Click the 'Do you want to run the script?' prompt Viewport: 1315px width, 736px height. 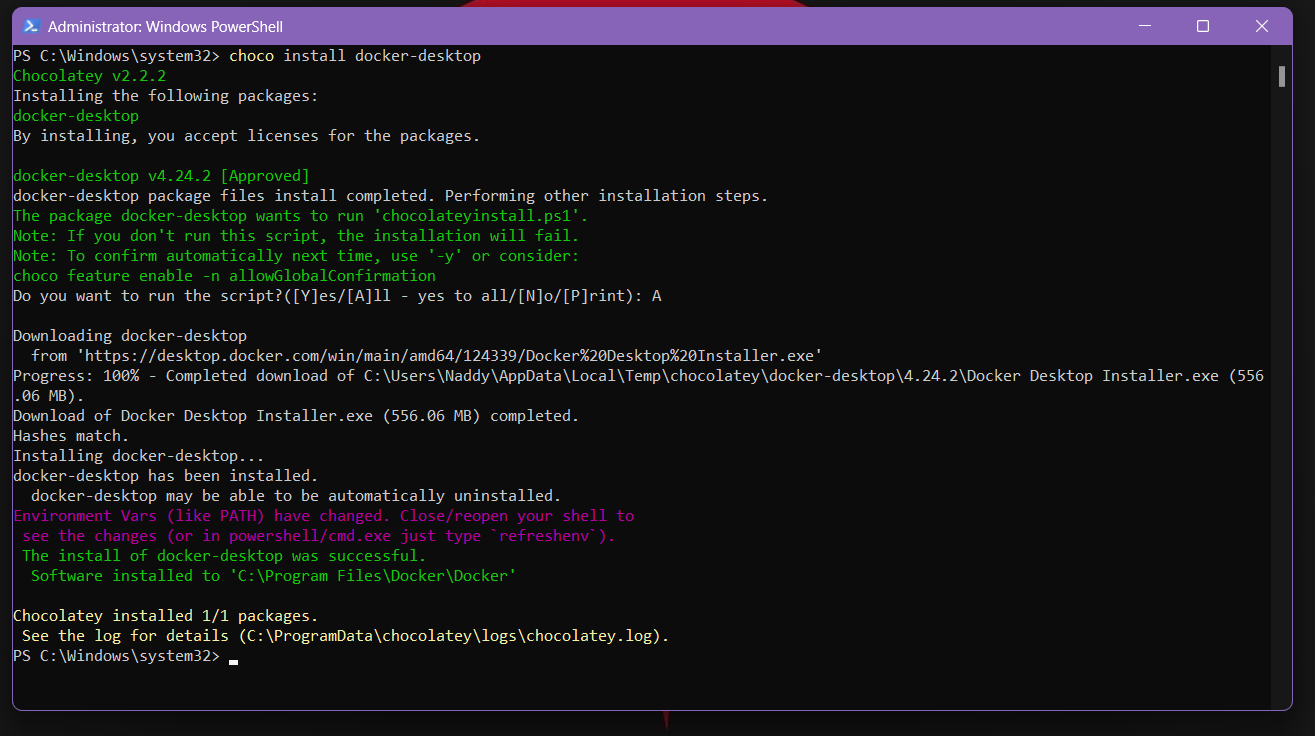point(337,296)
